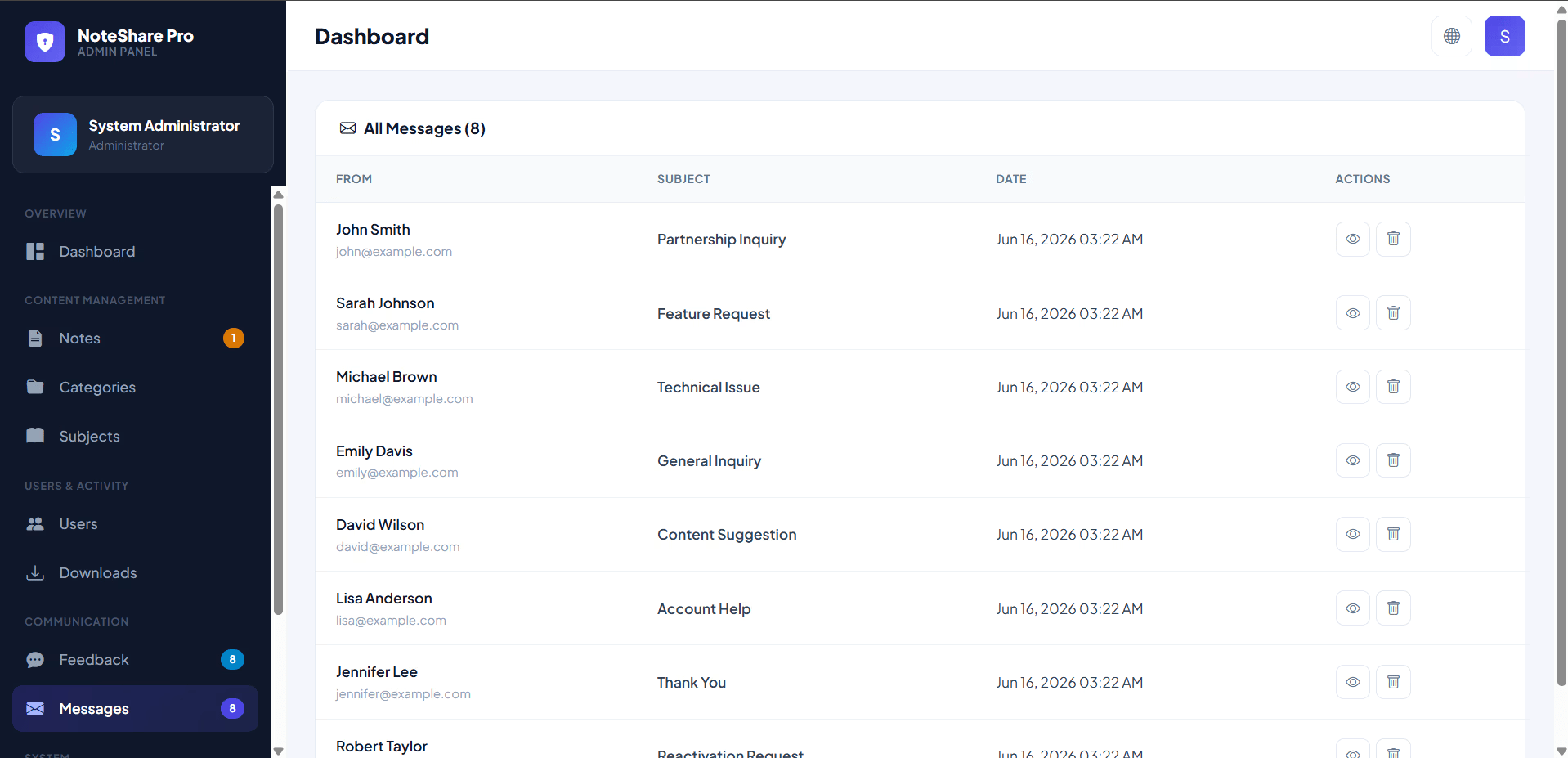Open Downloads in the sidebar
1568x758 pixels.
(135, 573)
